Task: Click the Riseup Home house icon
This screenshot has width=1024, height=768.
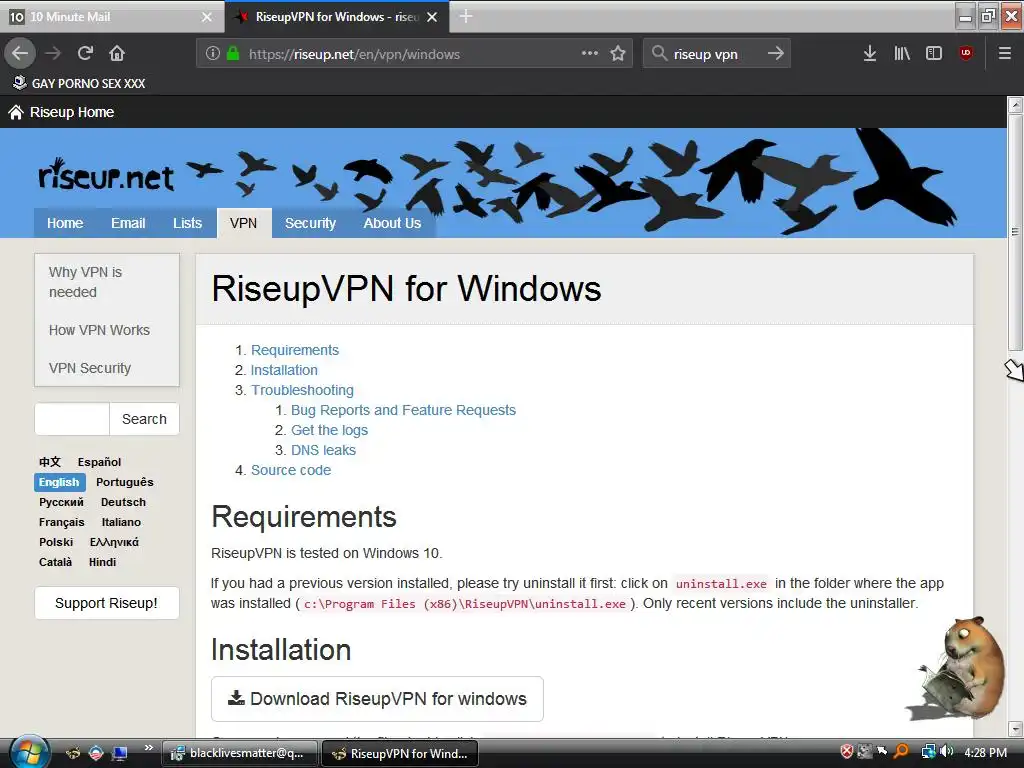Action: (16, 112)
